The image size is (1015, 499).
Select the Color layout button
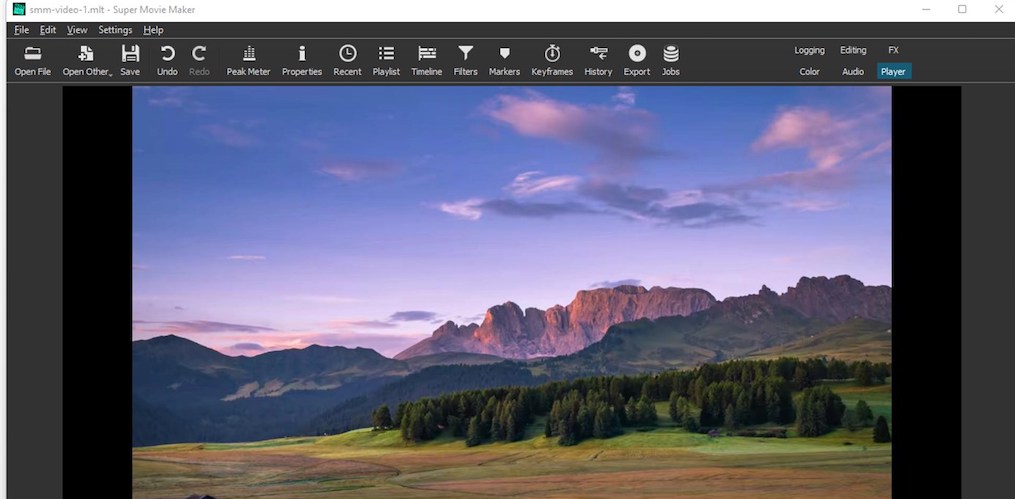click(x=809, y=72)
